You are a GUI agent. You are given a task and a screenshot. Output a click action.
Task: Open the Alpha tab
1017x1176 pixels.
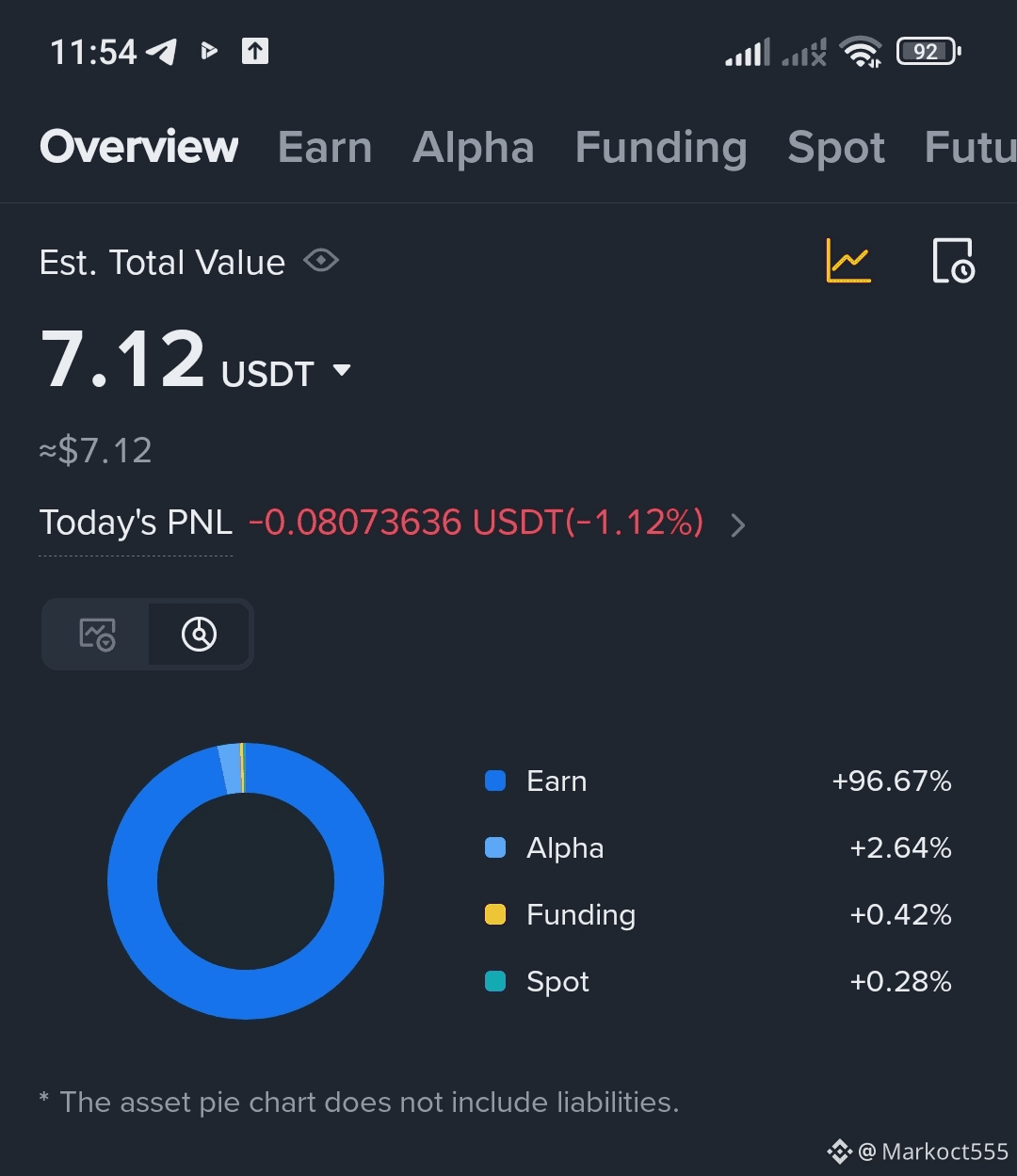(x=473, y=148)
